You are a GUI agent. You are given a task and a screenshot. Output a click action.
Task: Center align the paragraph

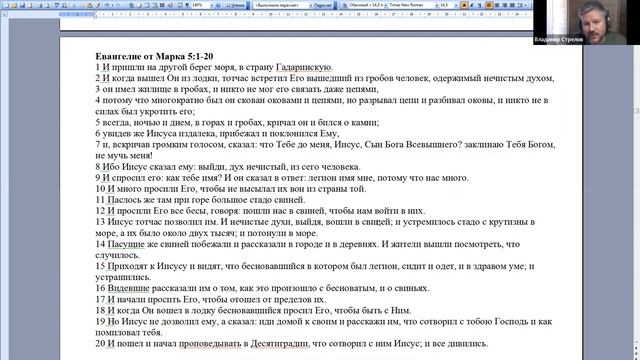[x=497, y=5]
